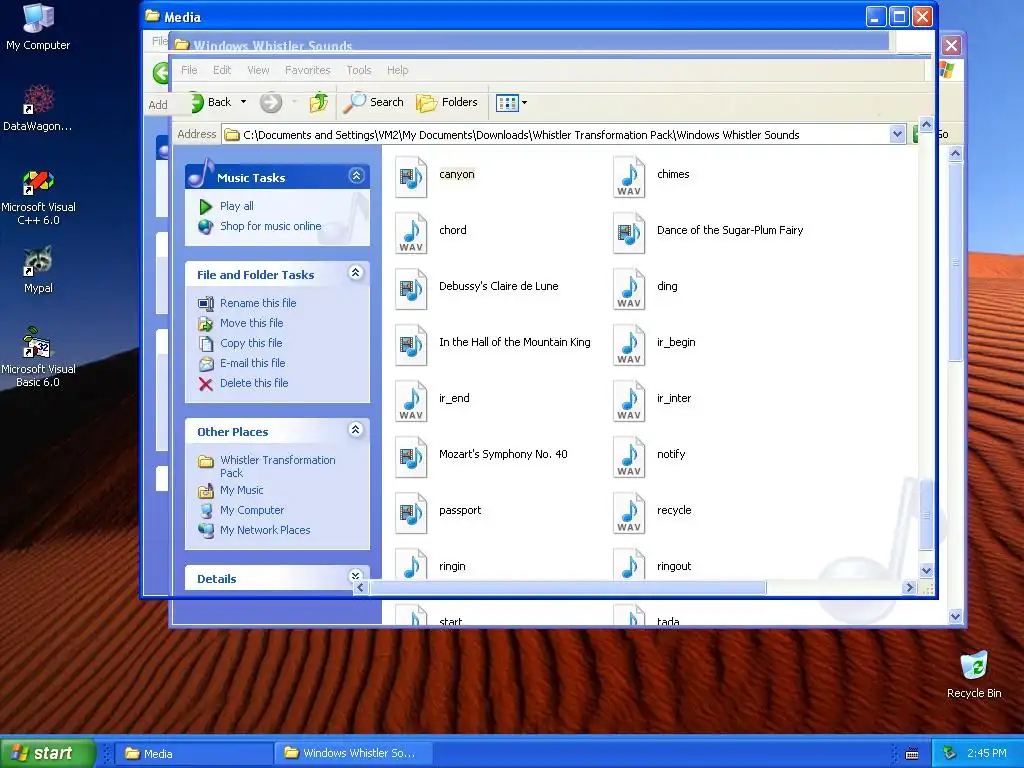Open the Address bar dropdown arrow
The height and width of the screenshot is (768, 1024).
(x=897, y=135)
